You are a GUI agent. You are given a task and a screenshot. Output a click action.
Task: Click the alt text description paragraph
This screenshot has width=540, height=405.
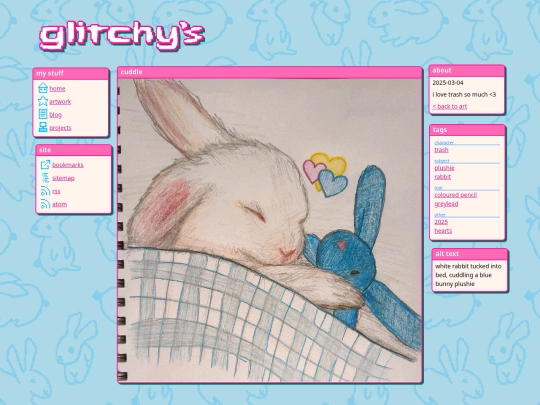click(x=468, y=275)
